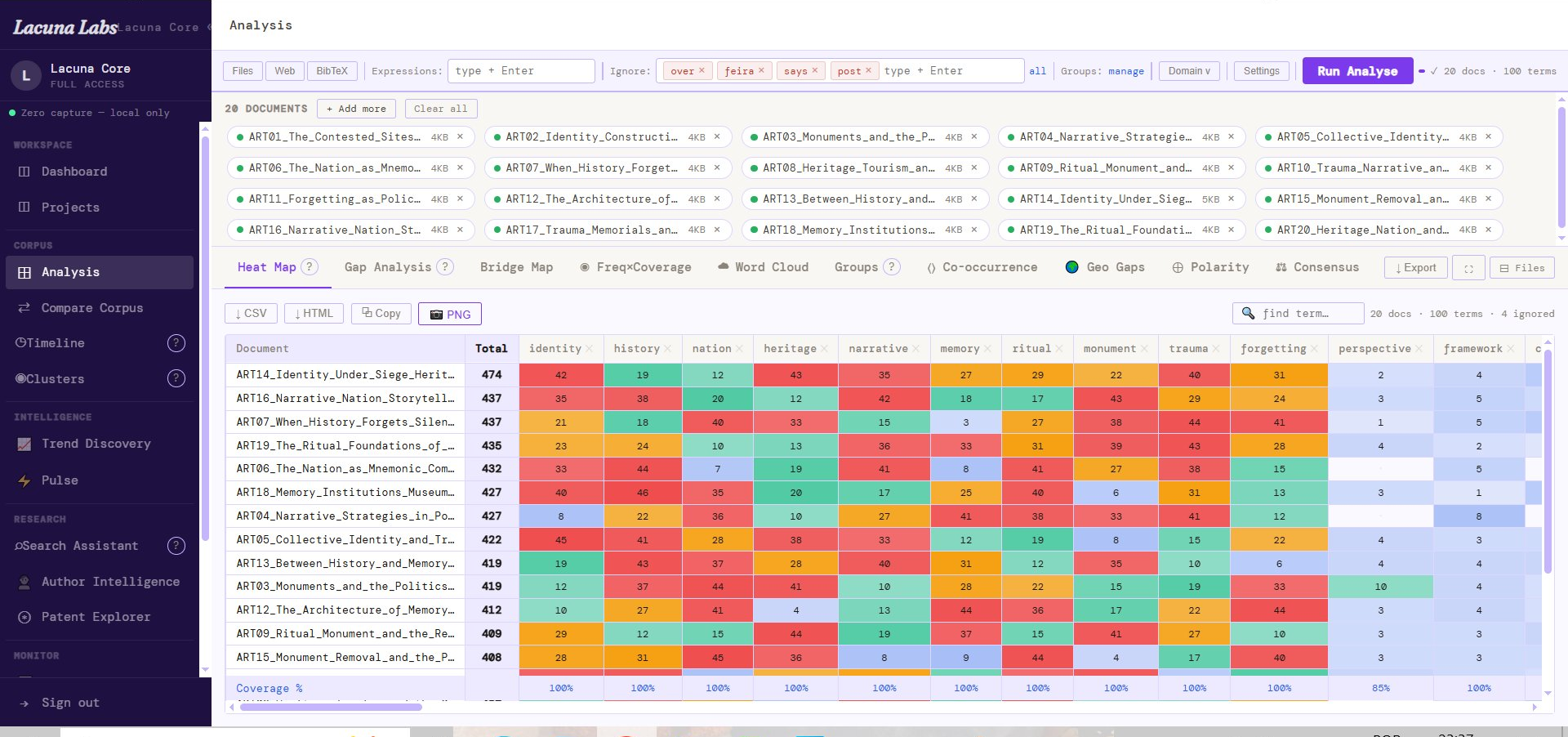1568x737 pixels.
Task: Click the Expressions input field
Action: point(521,71)
